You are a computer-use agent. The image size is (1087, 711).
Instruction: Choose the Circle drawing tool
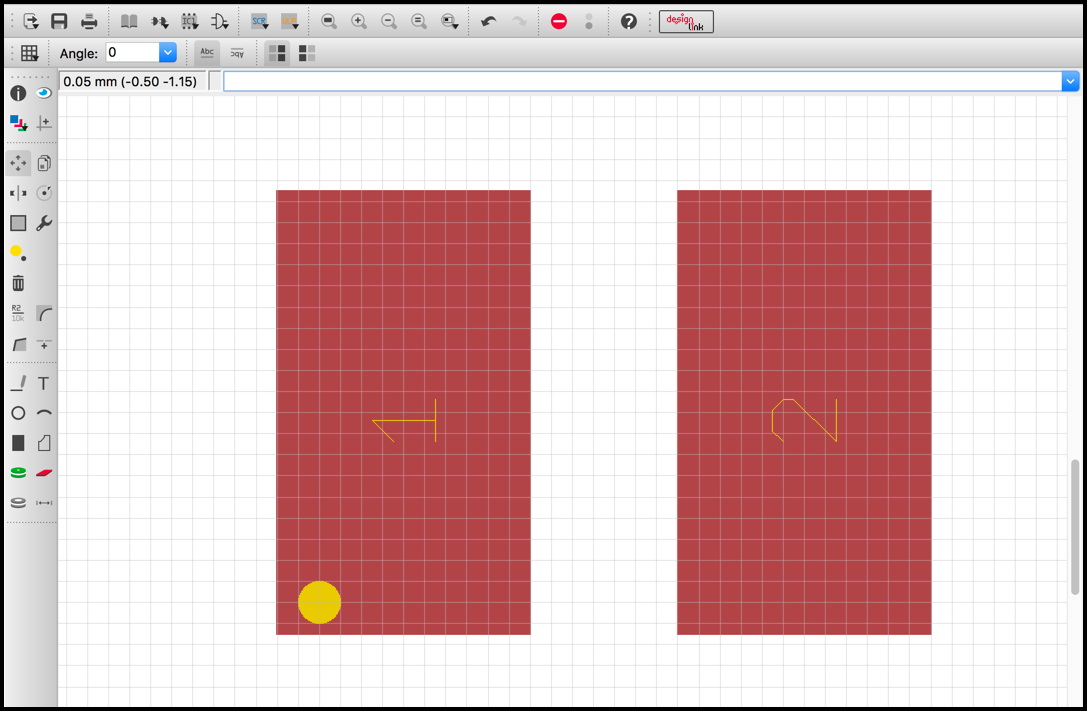click(x=18, y=413)
